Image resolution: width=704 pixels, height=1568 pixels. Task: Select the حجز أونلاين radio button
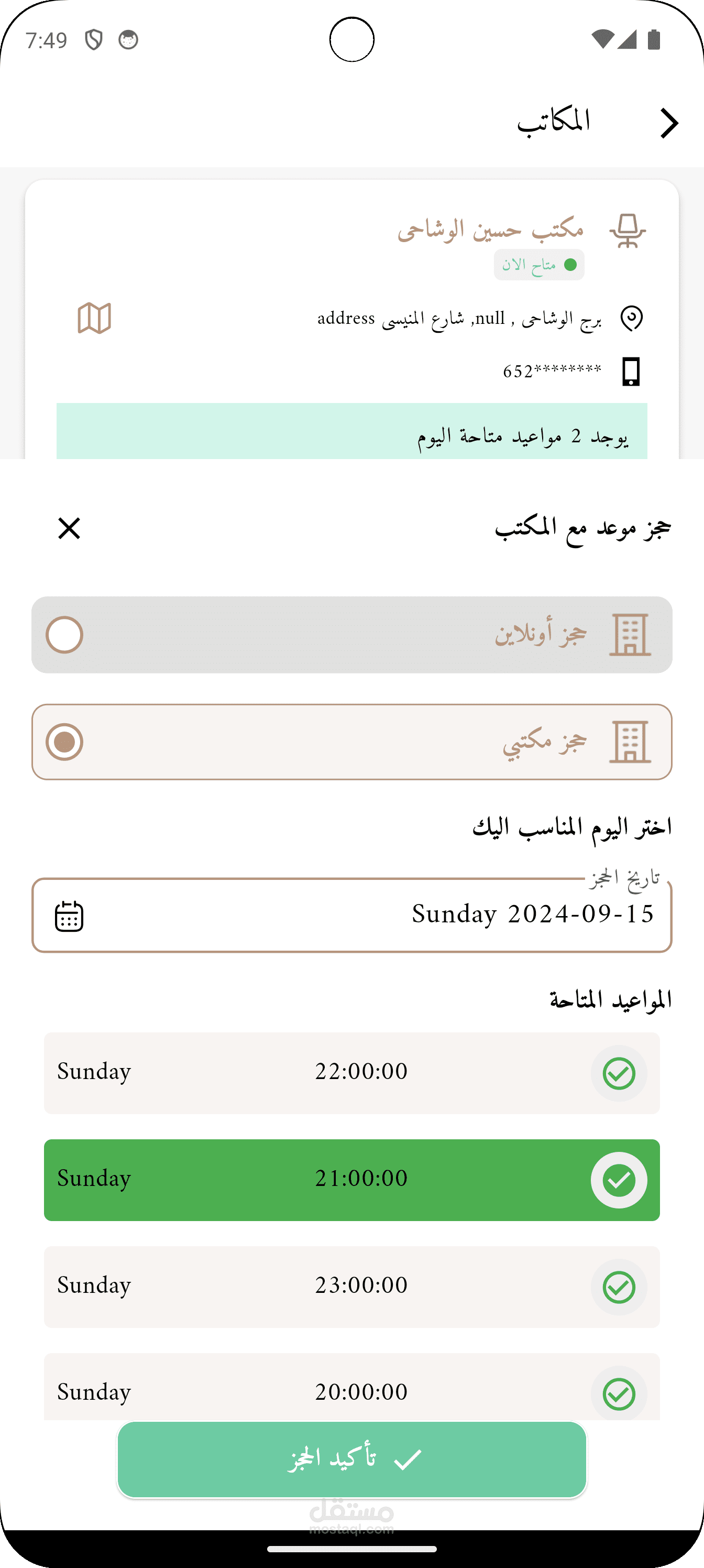pos(64,635)
